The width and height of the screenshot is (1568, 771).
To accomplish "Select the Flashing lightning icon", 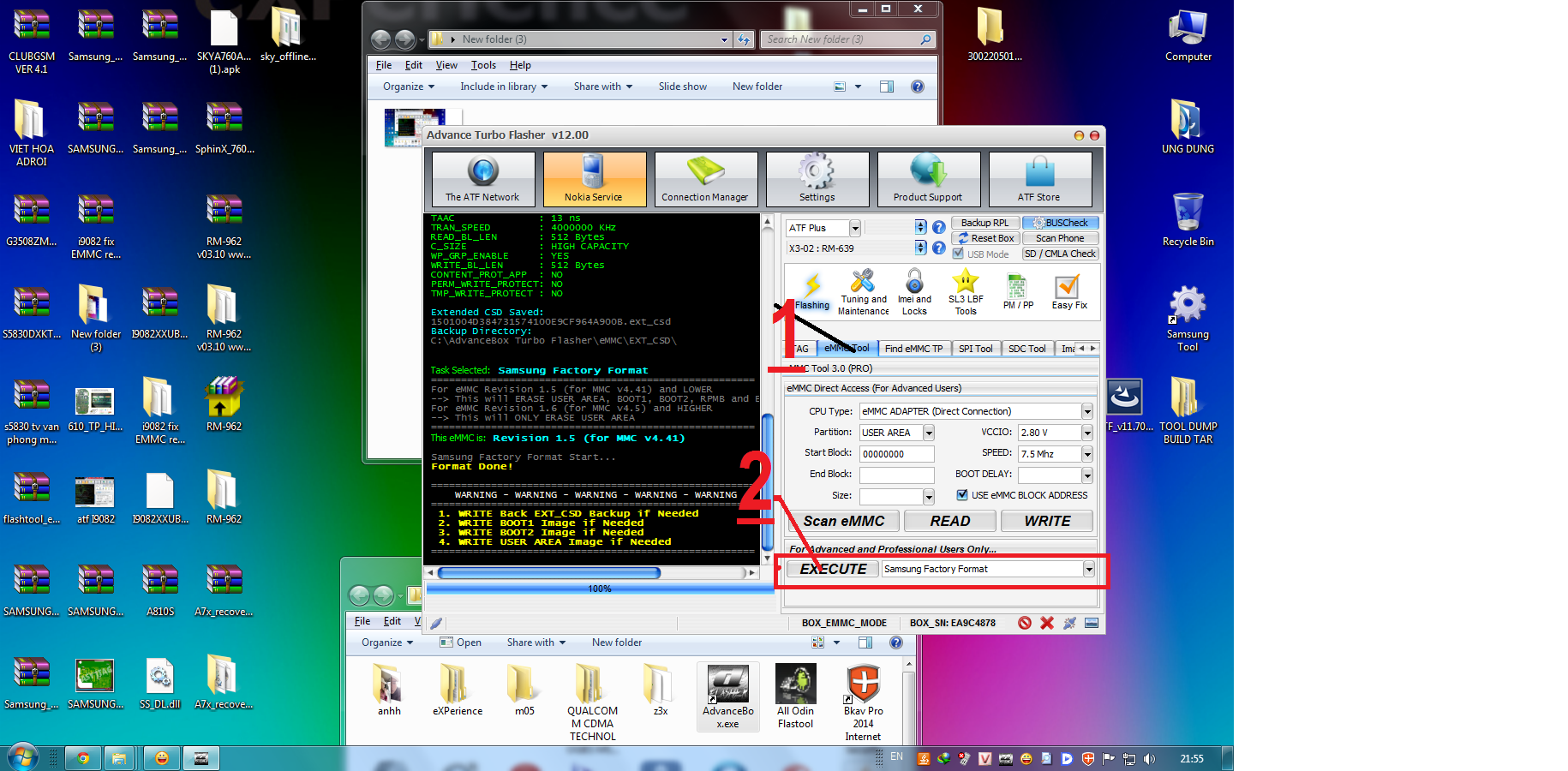I will tap(812, 291).
